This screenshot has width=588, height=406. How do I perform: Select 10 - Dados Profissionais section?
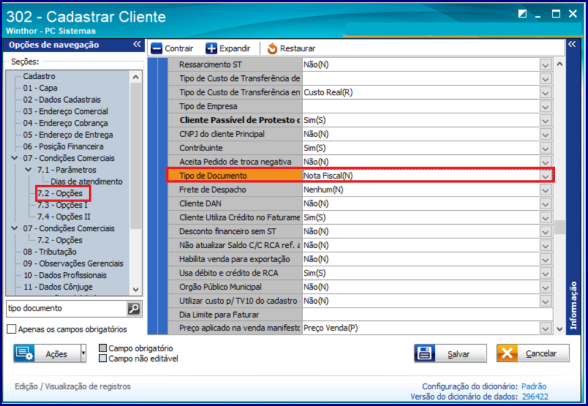coord(65,275)
